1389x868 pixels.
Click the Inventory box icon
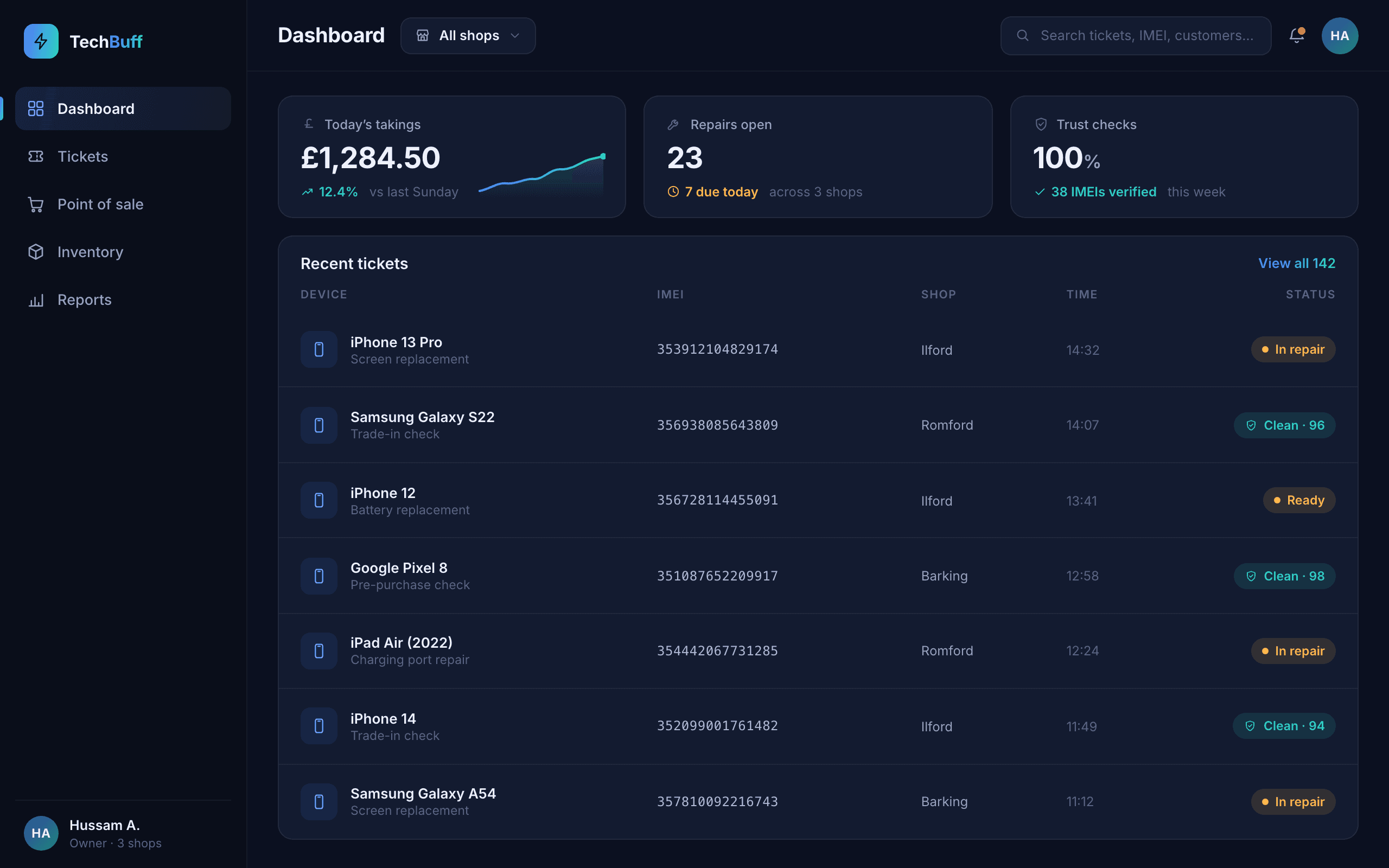36,252
